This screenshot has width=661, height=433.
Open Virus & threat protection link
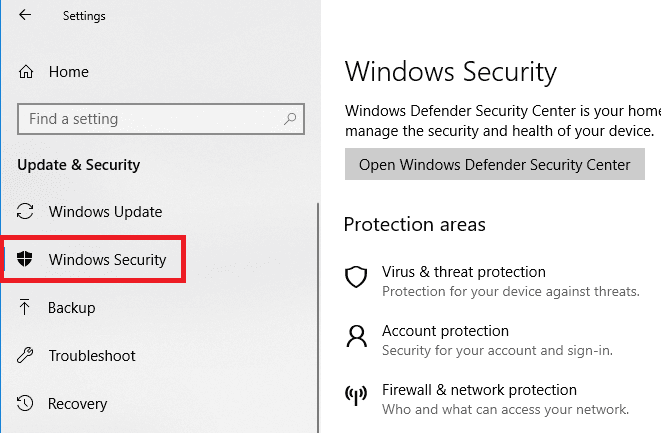point(464,272)
